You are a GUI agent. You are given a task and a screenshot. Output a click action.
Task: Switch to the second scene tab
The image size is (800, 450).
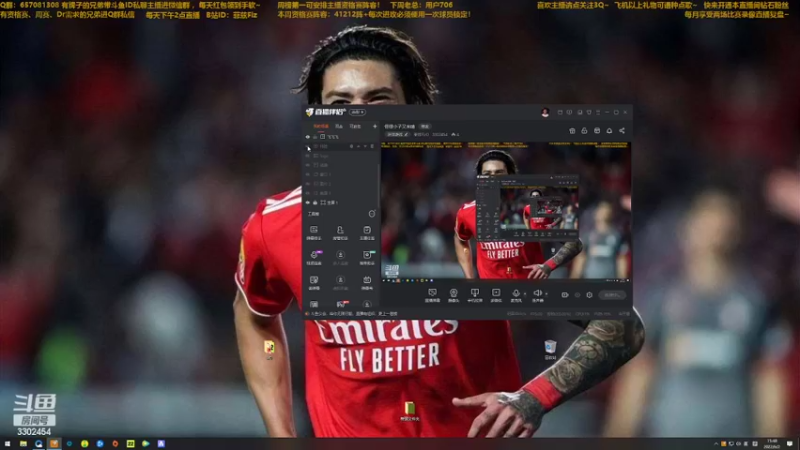coord(339,126)
